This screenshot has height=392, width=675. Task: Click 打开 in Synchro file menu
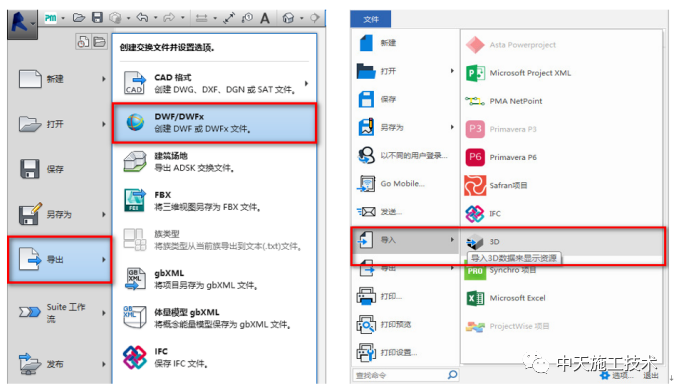click(x=406, y=71)
